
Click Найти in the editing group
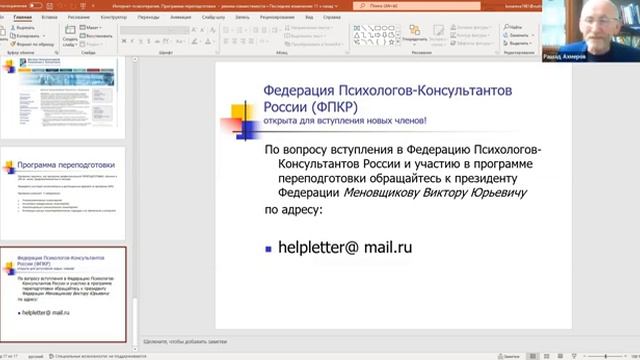(x=513, y=27)
